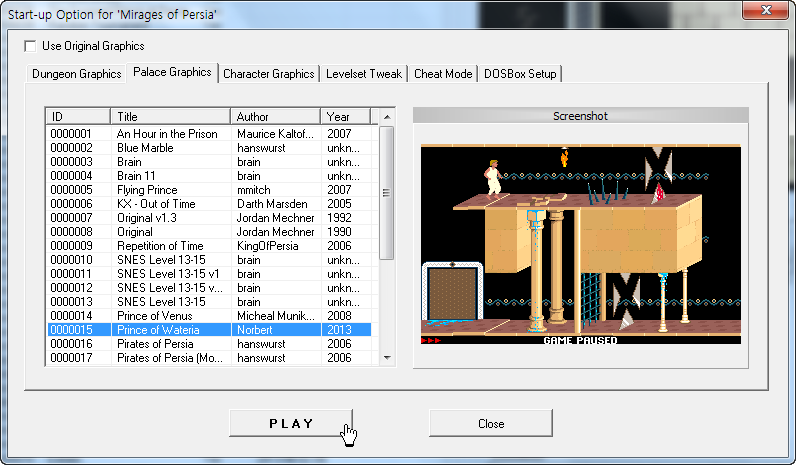The height and width of the screenshot is (465, 796).
Task: Switch to the Dungeon Graphics tab
Action: point(76,74)
